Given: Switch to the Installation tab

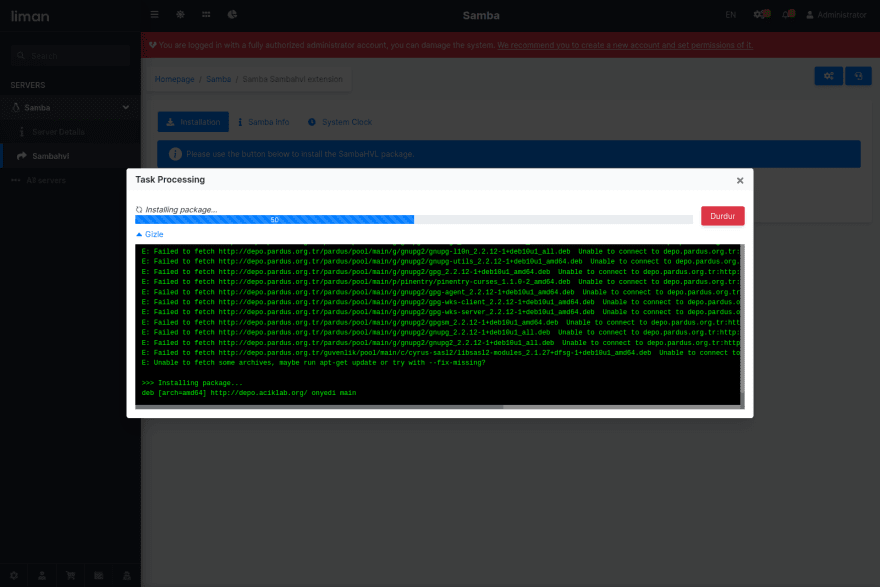Looking at the screenshot, I should (193, 122).
